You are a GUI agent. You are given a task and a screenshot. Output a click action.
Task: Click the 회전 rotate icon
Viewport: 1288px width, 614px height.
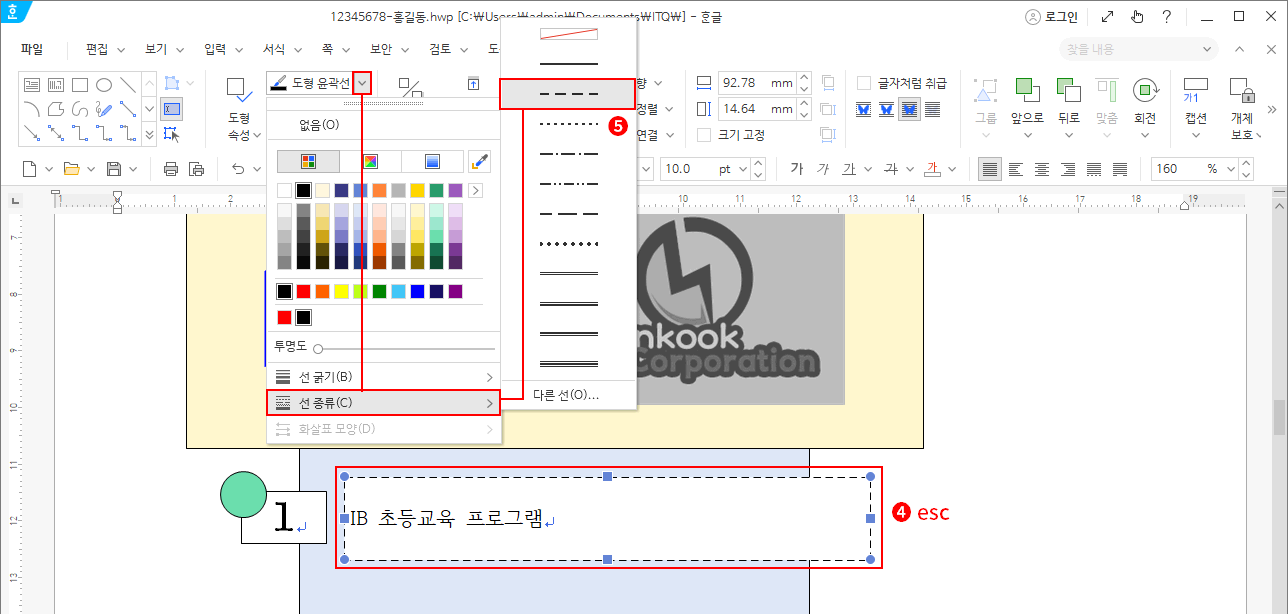click(1145, 100)
